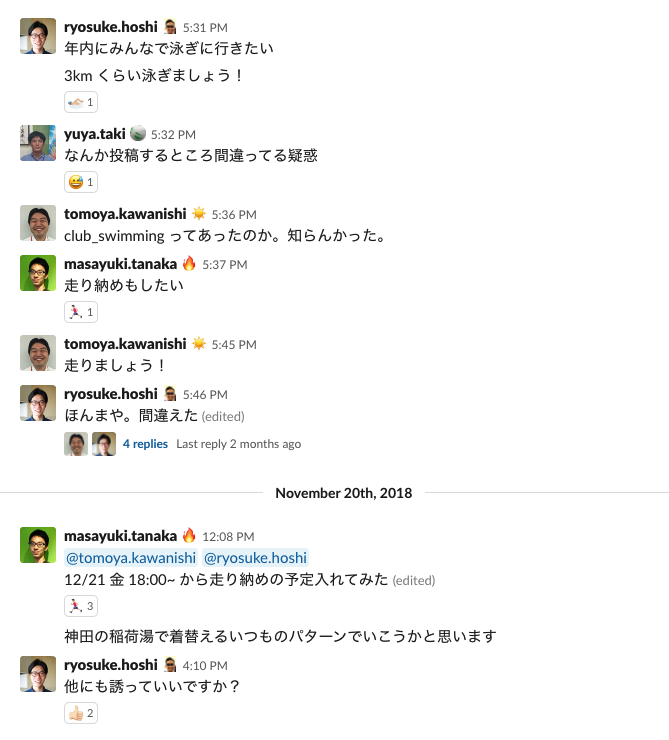Click masayuki.tanaka's avatar at 5:37 PM message
Image resolution: width=669 pixels, height=740 pixels.
(38, 273)
